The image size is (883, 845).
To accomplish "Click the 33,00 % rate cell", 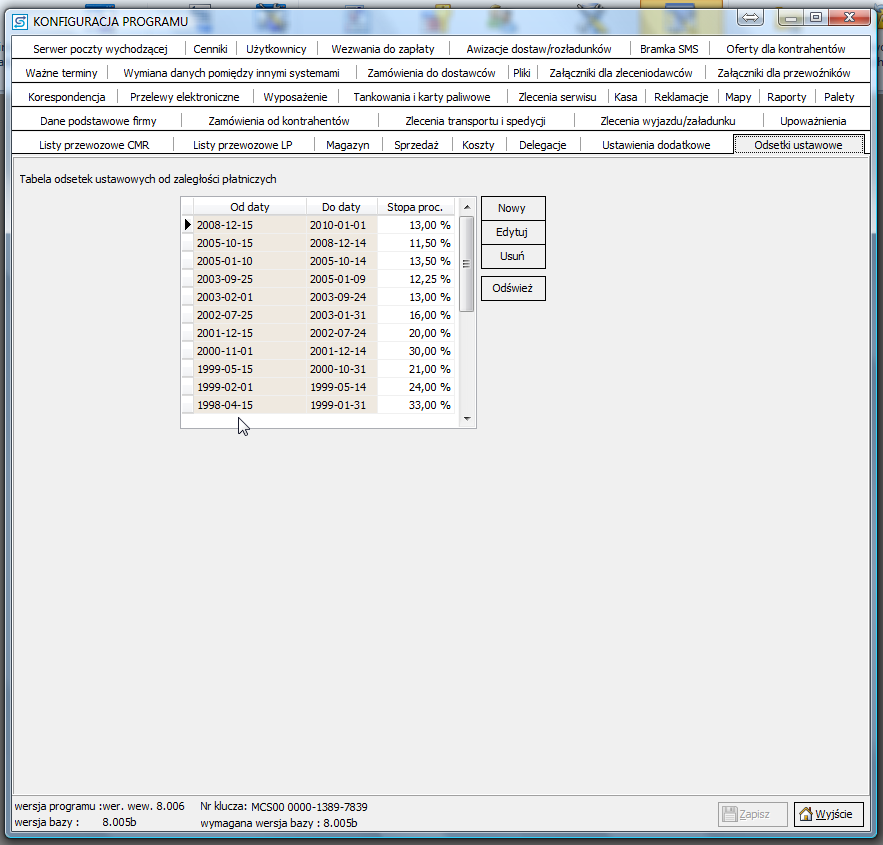I will (416, 405).
